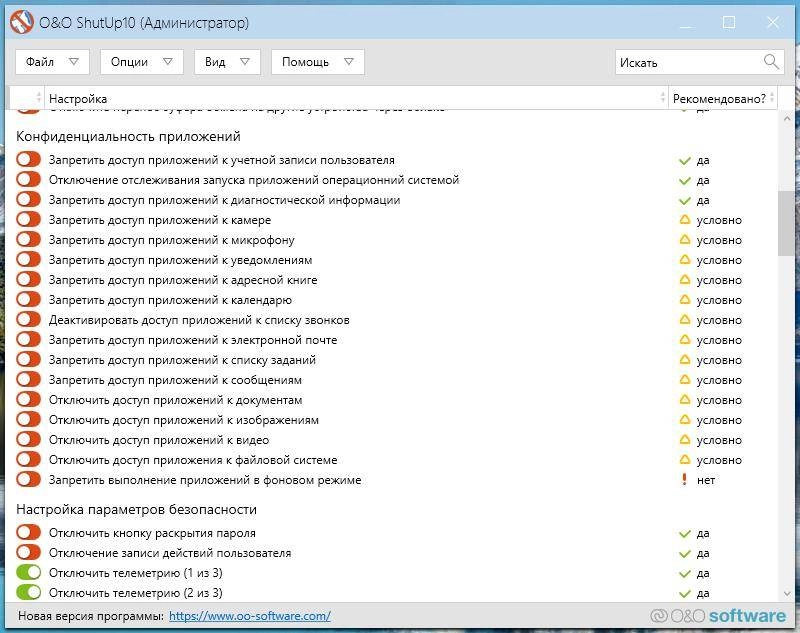
Task: Toggle 'Отключить доступ приложений к видео' switch
Action: coord(28,440)
